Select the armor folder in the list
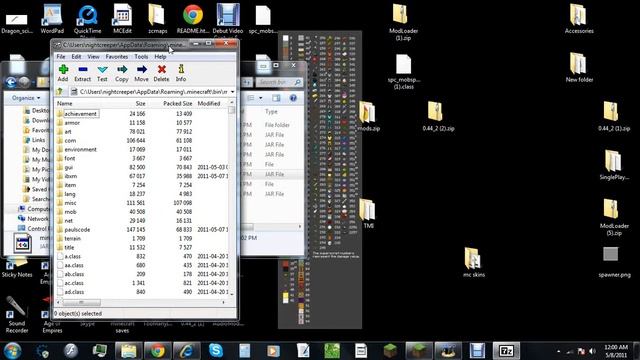 [142, 122]
